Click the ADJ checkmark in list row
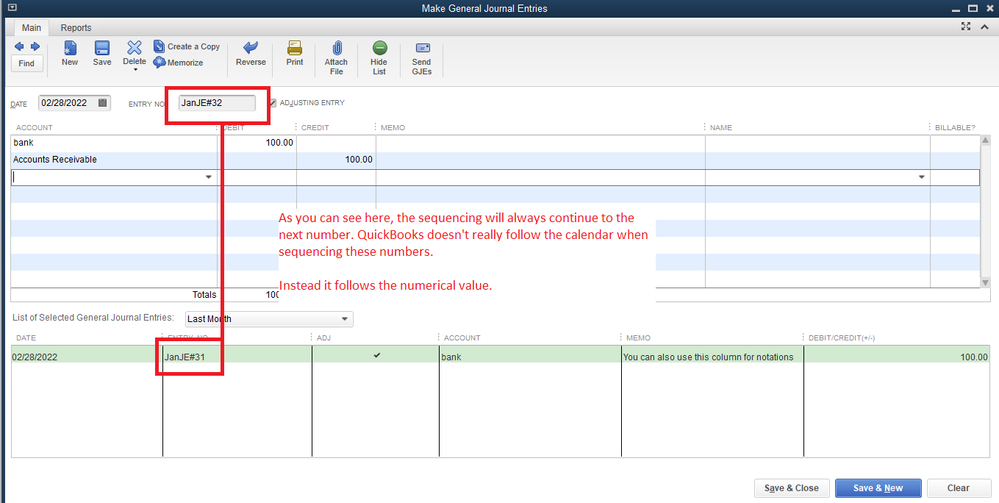999x503 pixels. (x=377, y=356)
